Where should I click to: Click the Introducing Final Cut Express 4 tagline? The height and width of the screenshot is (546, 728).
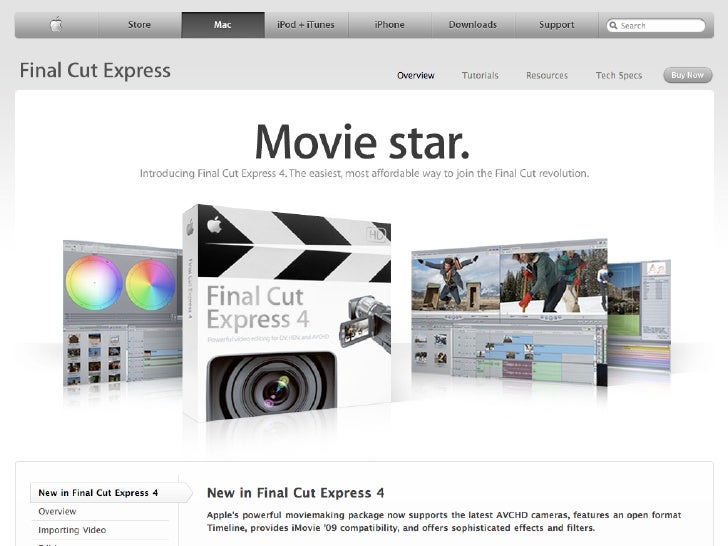click(364, 174)
